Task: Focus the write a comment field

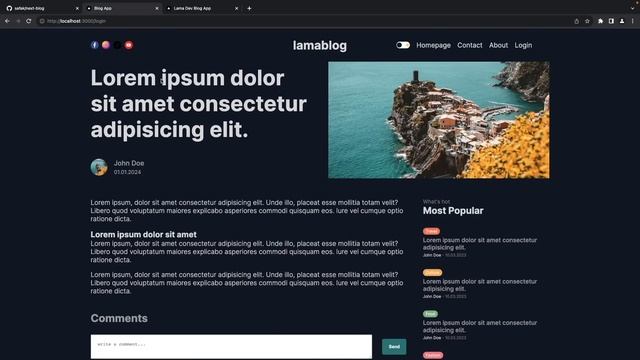Action: point(231,347)
